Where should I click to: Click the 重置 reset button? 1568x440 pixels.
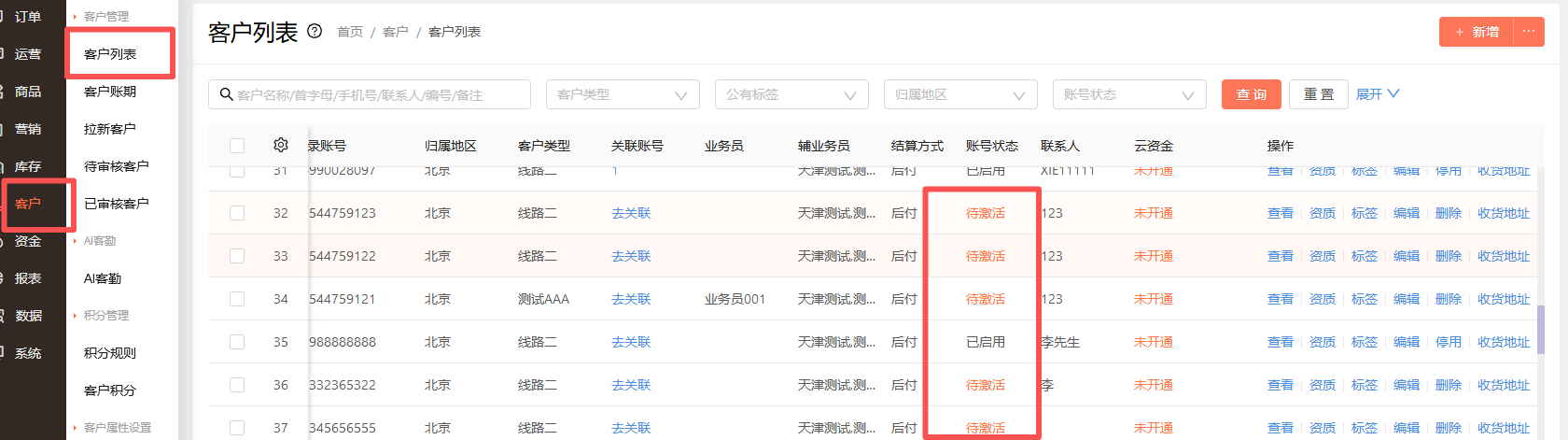1319,94
